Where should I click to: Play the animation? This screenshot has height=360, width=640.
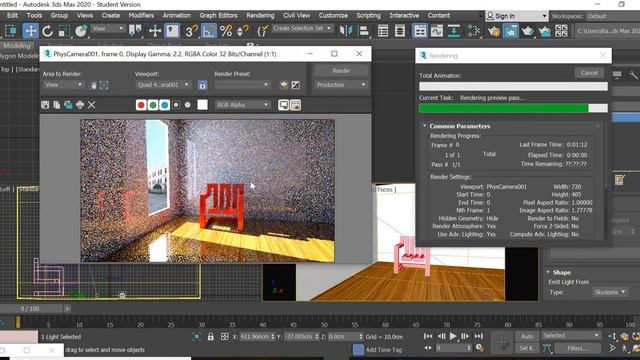click(x=453, y=336)
